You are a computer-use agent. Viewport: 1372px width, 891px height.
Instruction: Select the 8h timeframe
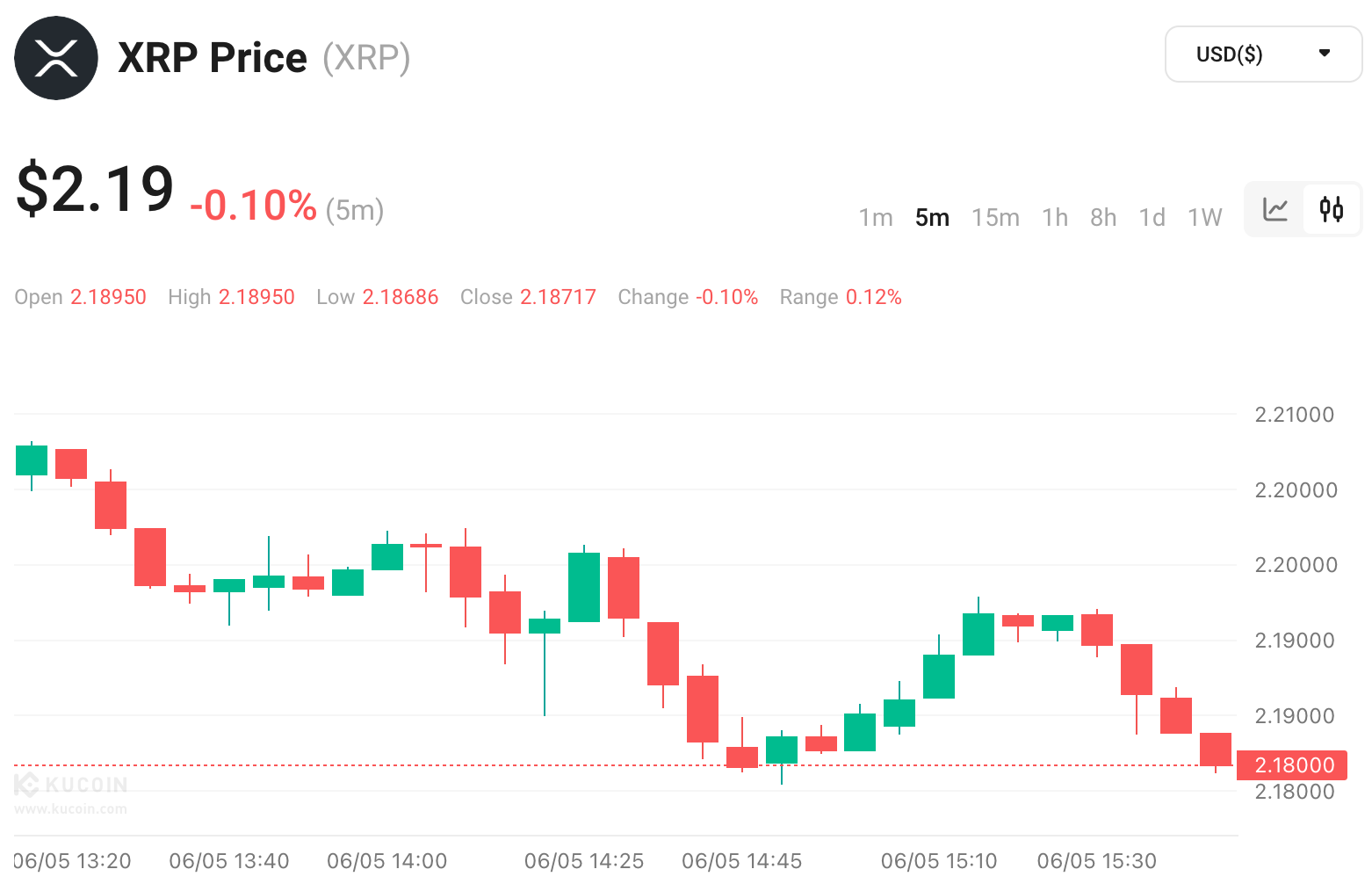coord(1103,217)
